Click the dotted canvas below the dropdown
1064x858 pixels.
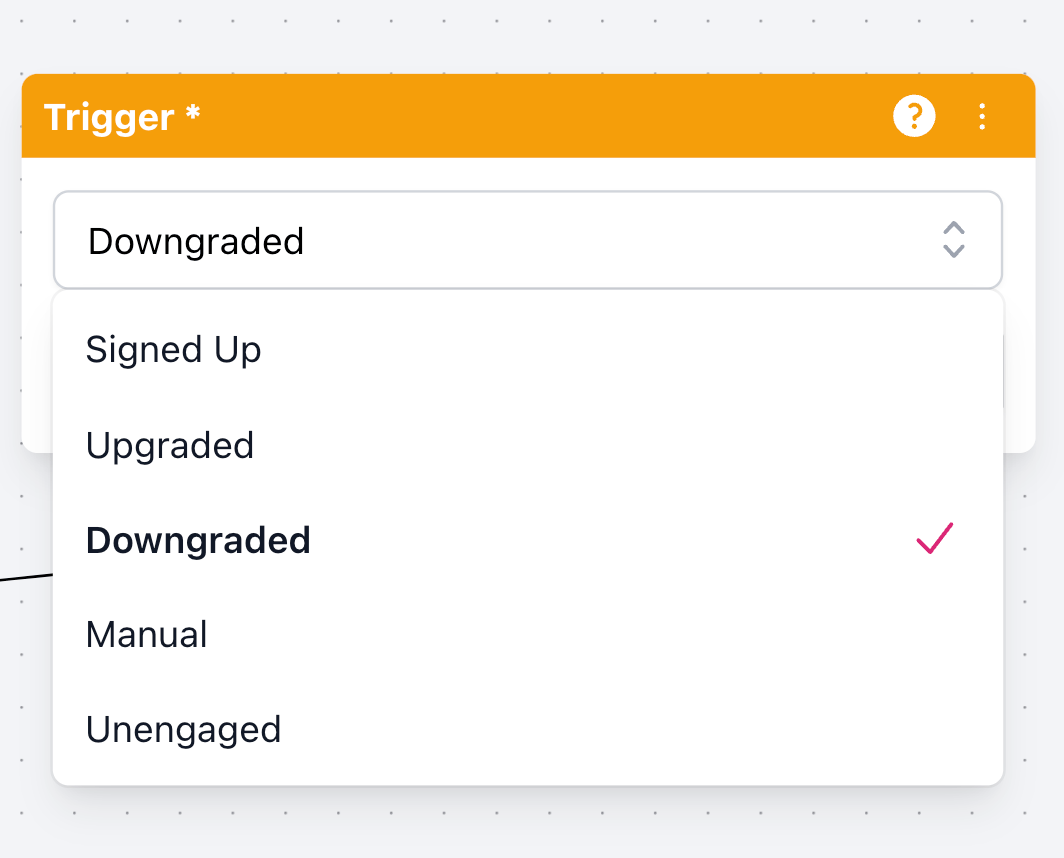click(x=529, y=821)
